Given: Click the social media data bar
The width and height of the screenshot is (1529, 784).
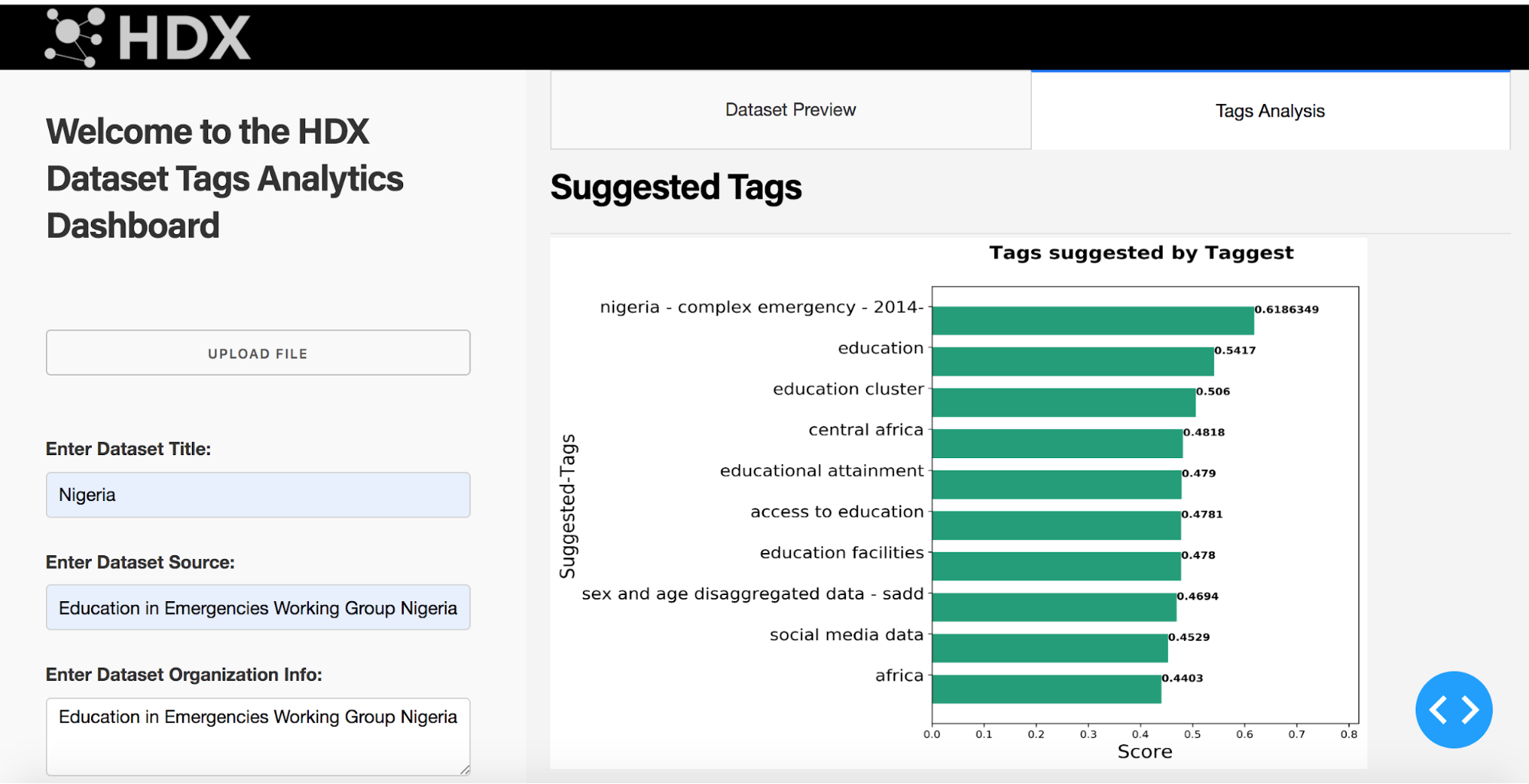Looking at the screenshot, I should tap(1049, 648).
